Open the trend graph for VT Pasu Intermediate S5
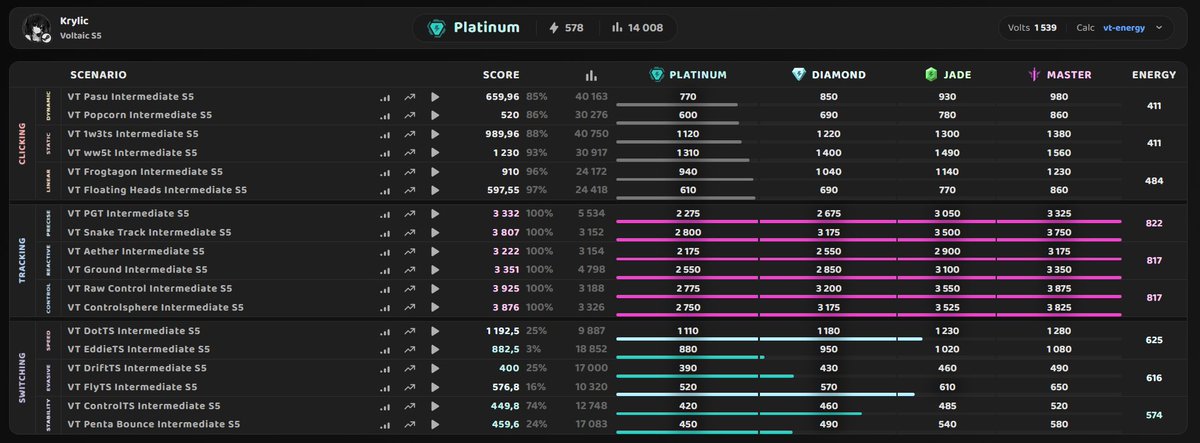 (x=410, y=97)
